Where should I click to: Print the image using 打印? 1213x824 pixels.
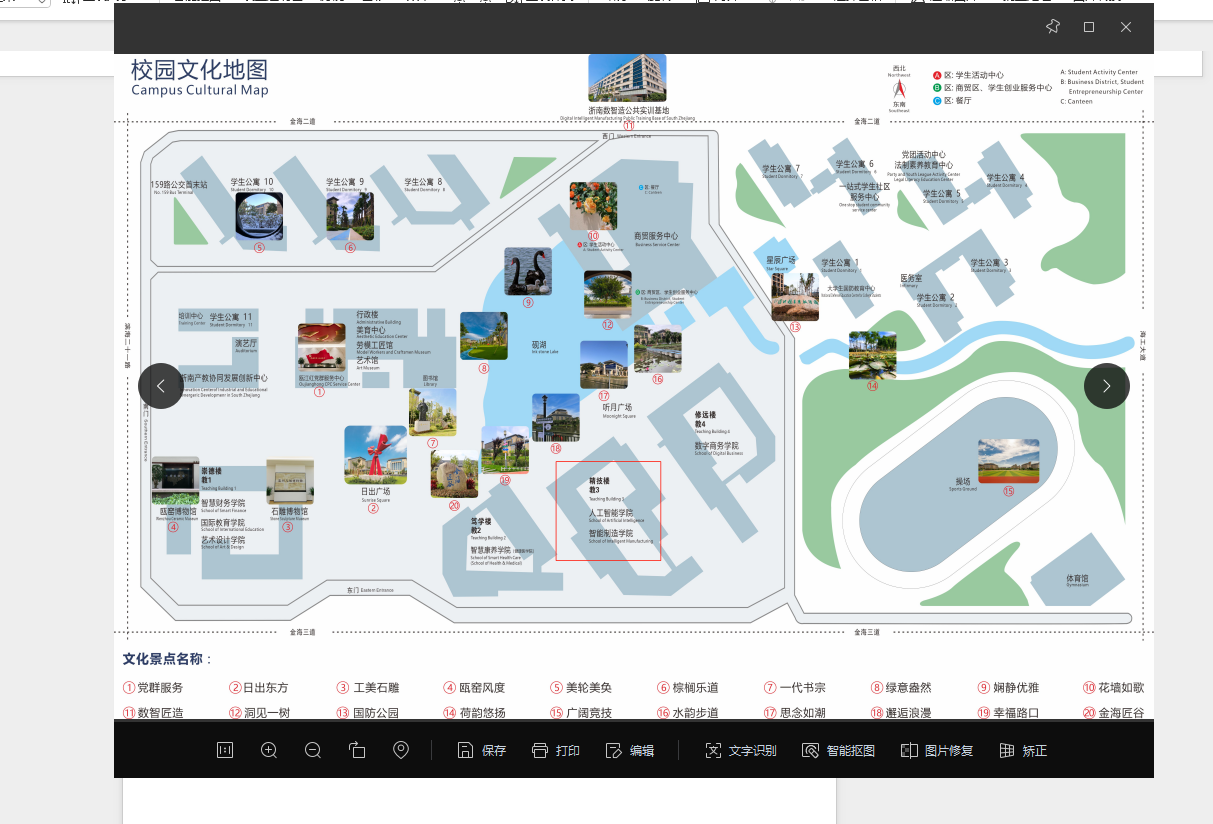click(556, 750)
